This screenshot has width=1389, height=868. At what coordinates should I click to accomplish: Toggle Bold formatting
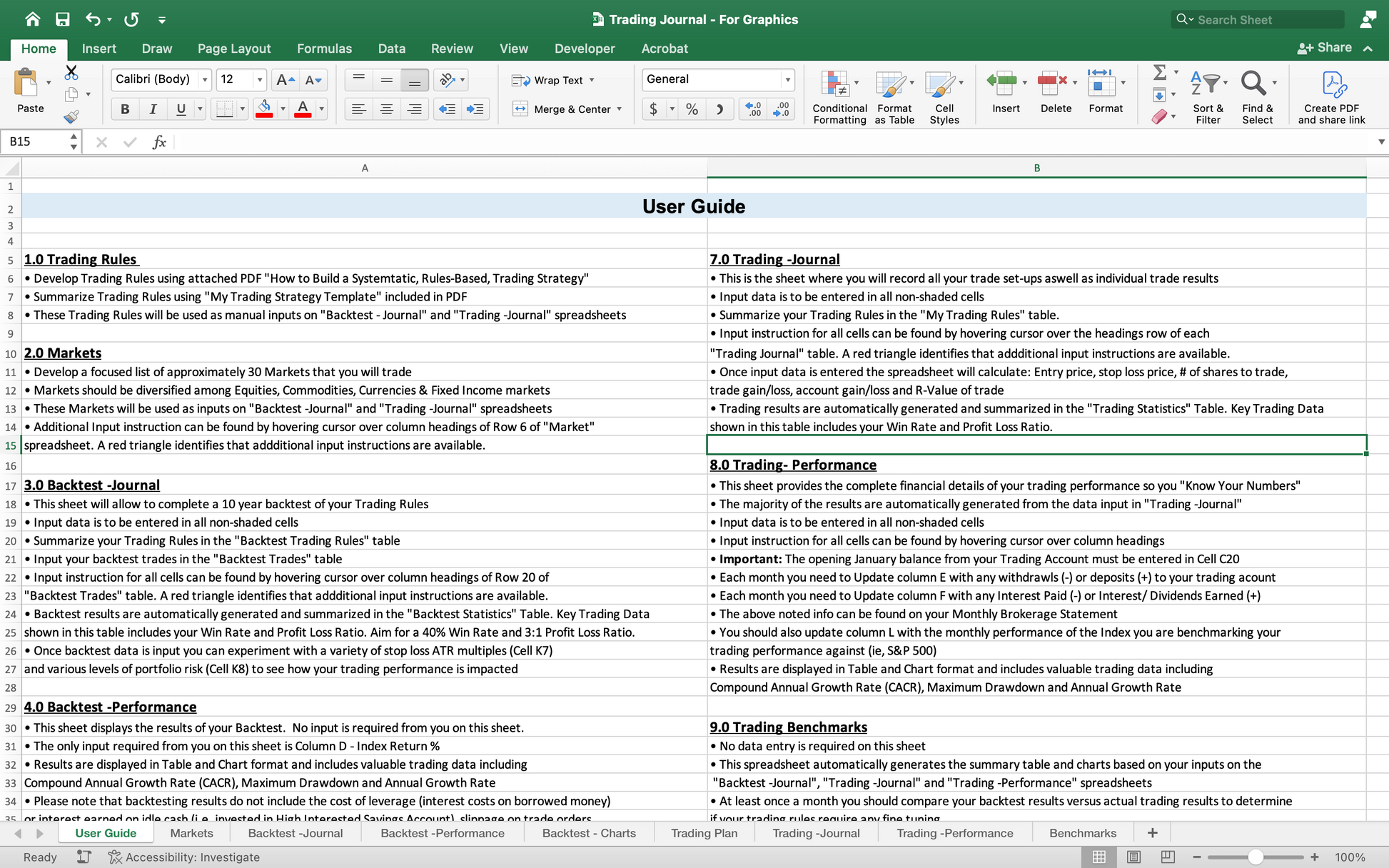pos(125,109)
